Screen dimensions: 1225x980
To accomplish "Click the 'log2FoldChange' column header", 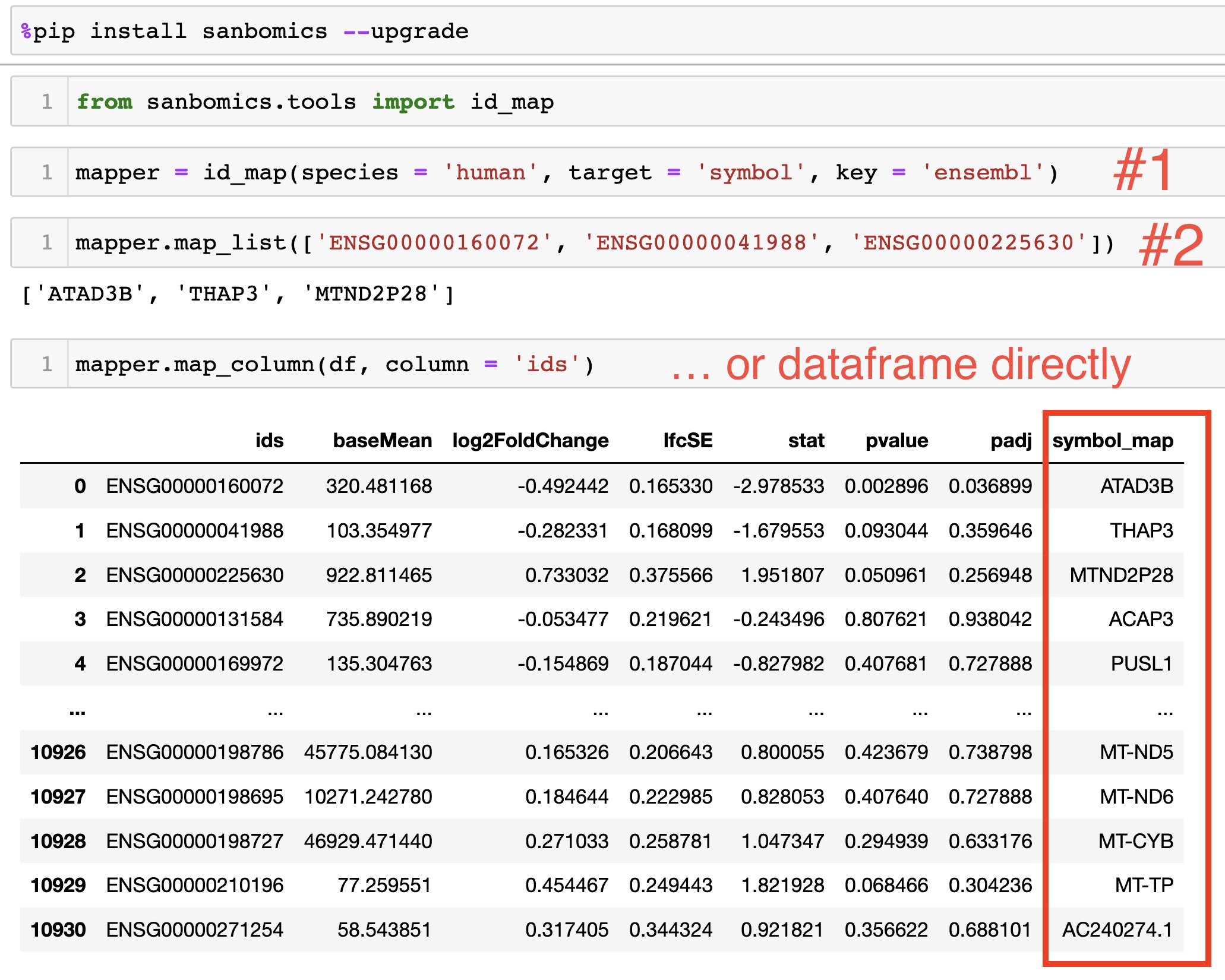I will 531,441.
